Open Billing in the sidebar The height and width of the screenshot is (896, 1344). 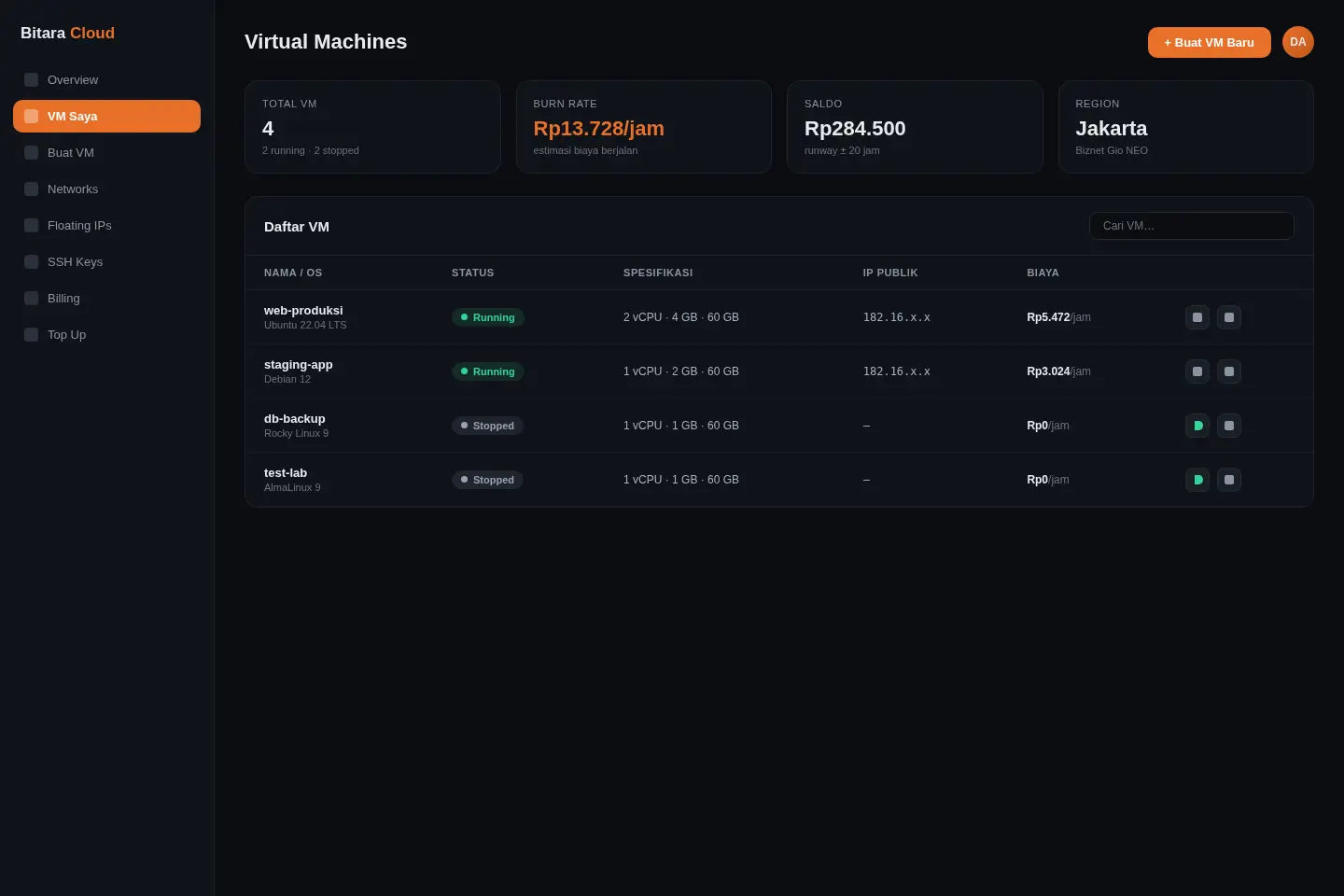coord(106,299)
